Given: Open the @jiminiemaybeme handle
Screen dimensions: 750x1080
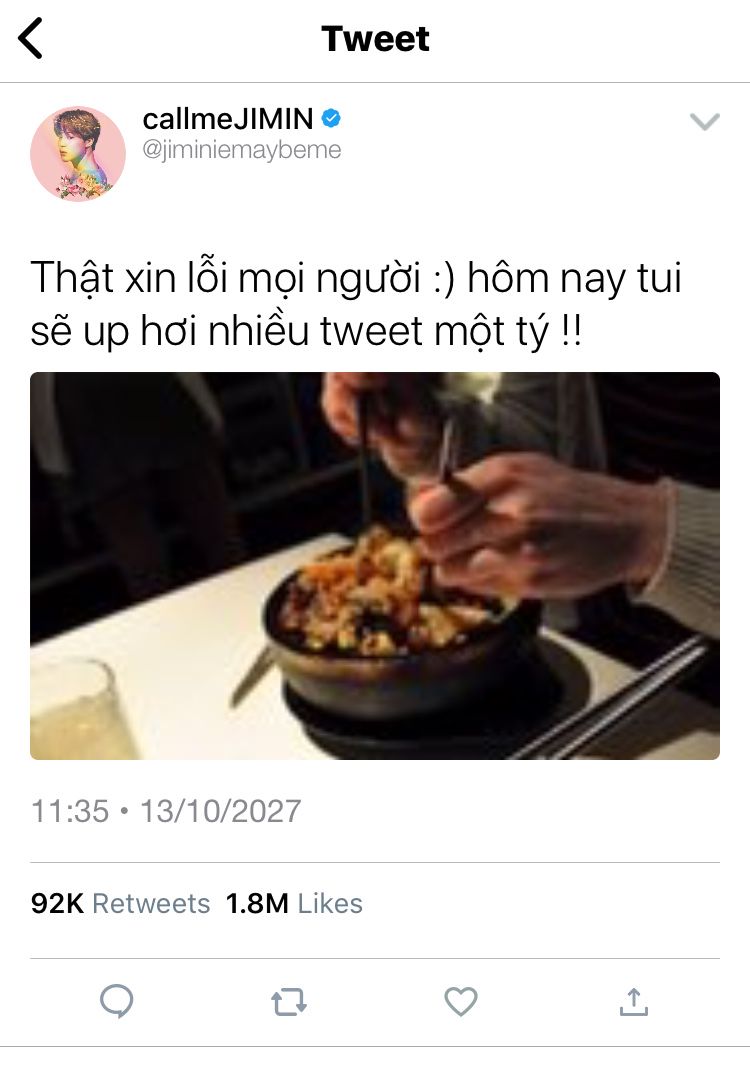Looking at the screenshot, I should point(242,149).
